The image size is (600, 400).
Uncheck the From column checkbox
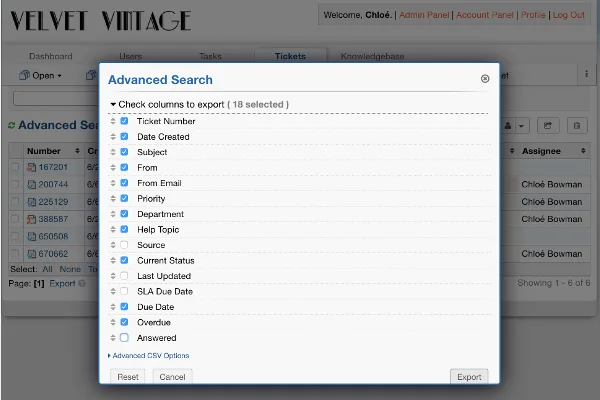coord(124,167)
